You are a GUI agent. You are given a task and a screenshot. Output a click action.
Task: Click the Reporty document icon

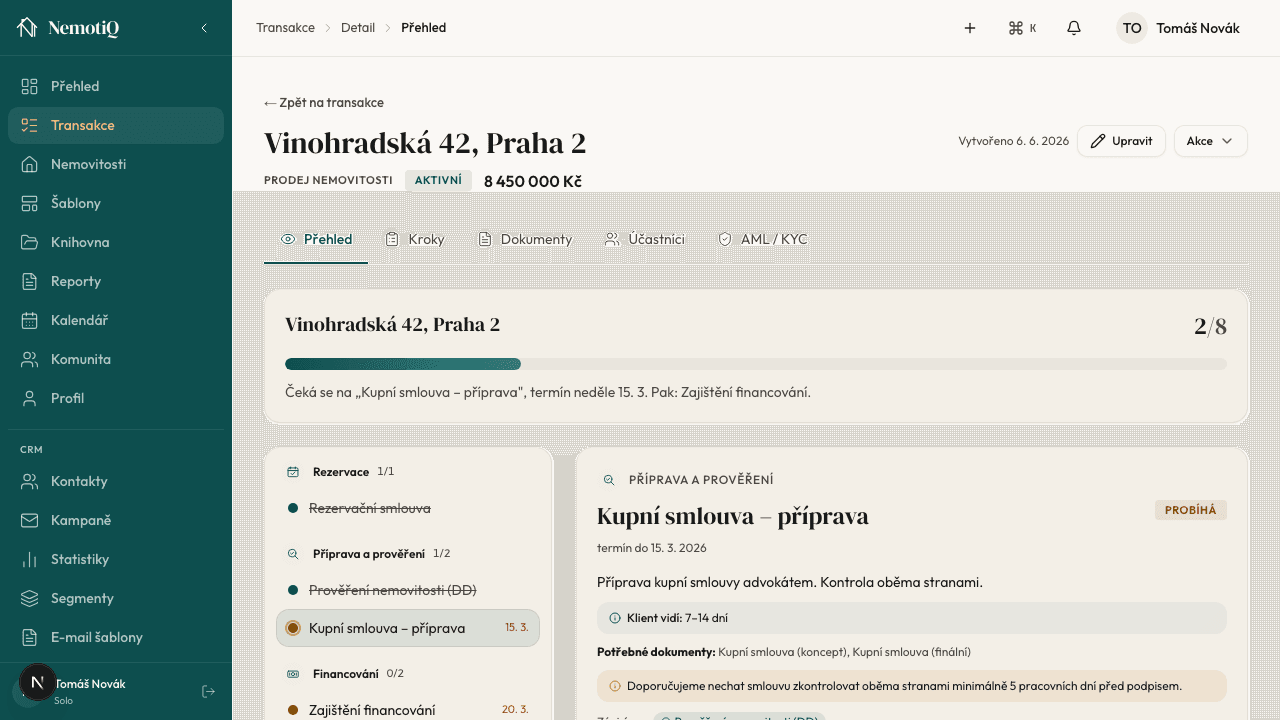(30, 281)
